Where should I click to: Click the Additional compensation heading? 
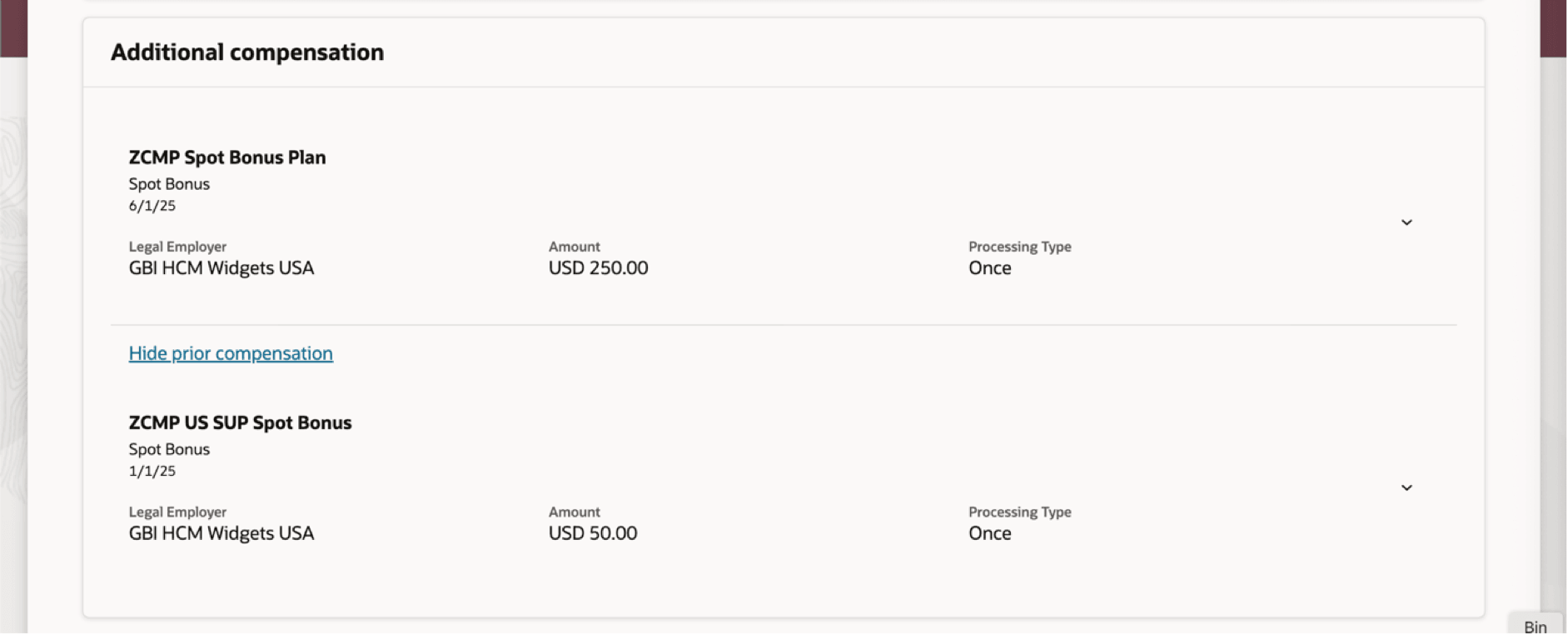247,52
